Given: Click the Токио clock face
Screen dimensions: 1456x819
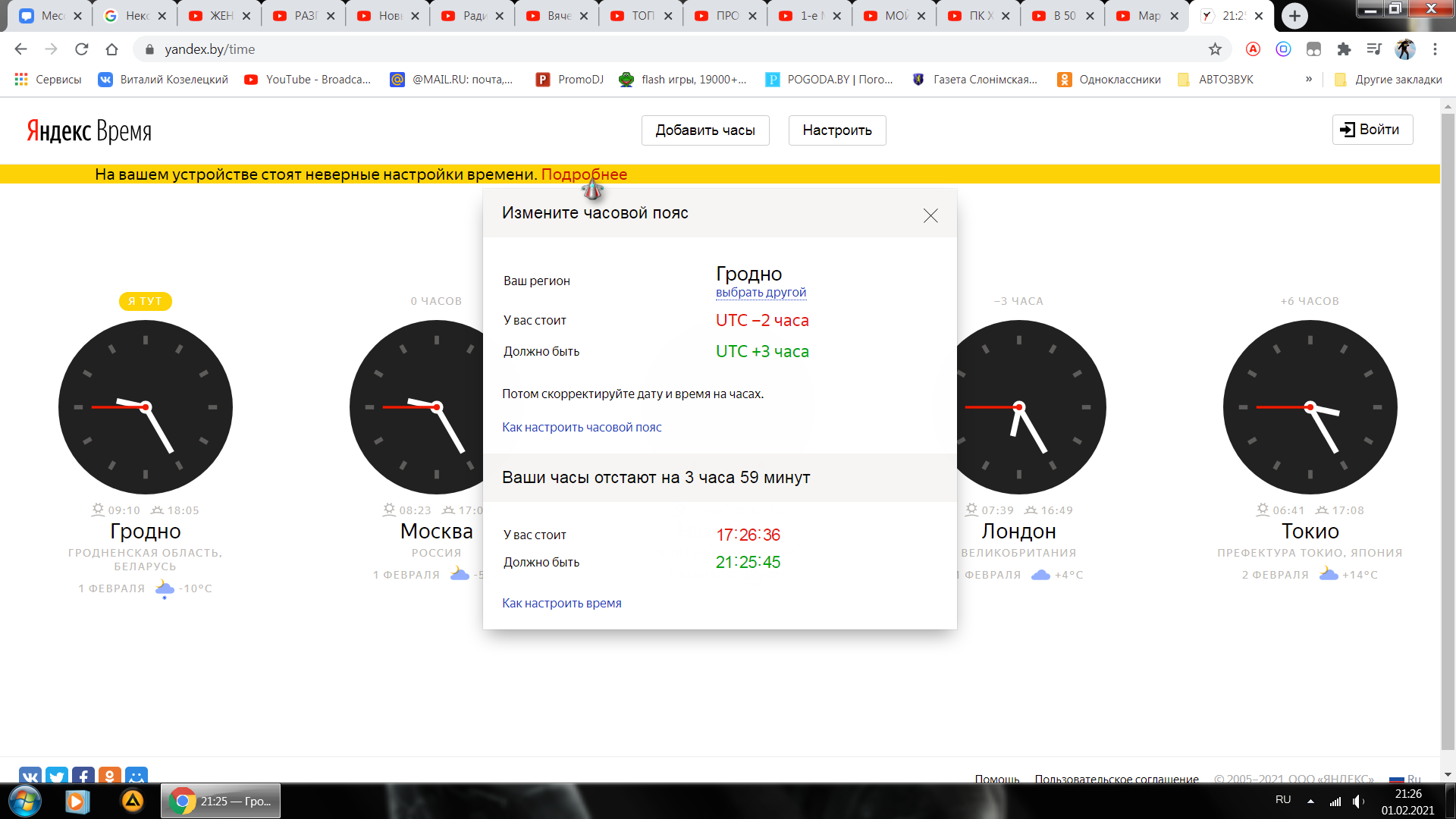Looking at the screenshot, I should coord(1310,407).
